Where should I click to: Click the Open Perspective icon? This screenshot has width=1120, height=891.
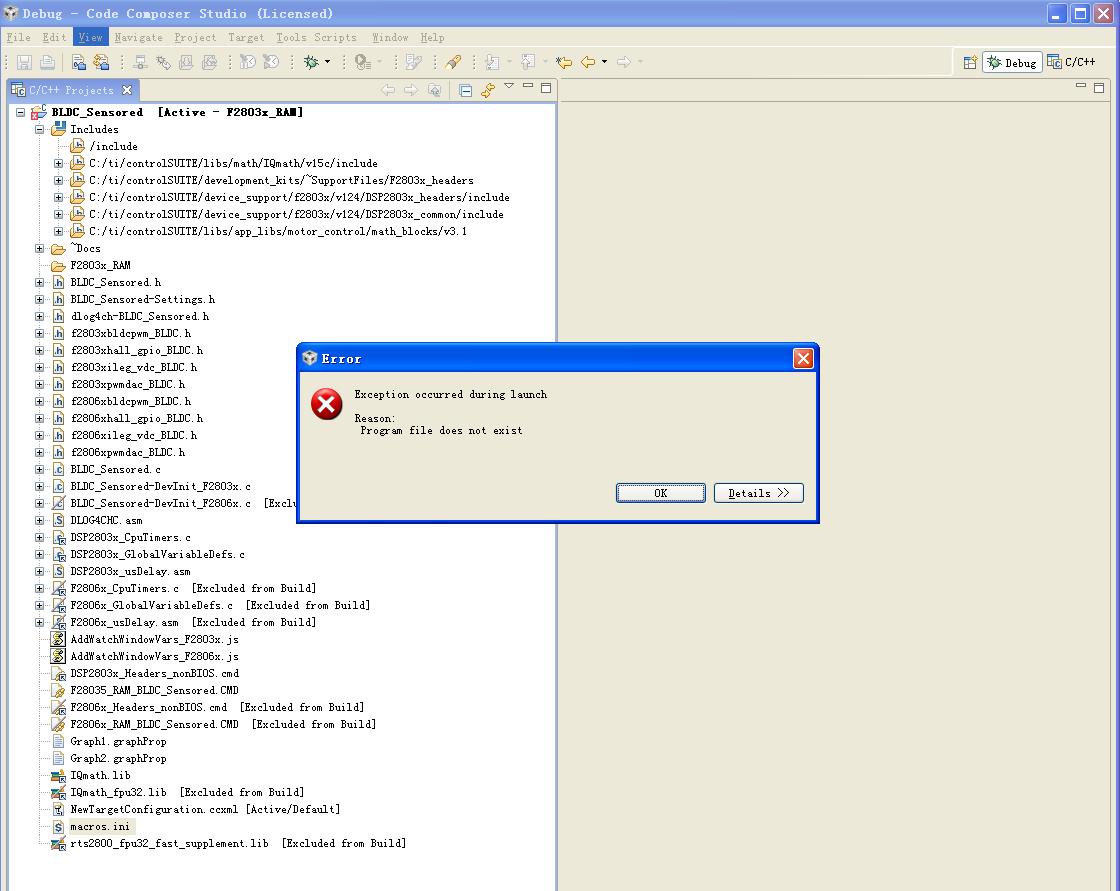coord(970,63)
